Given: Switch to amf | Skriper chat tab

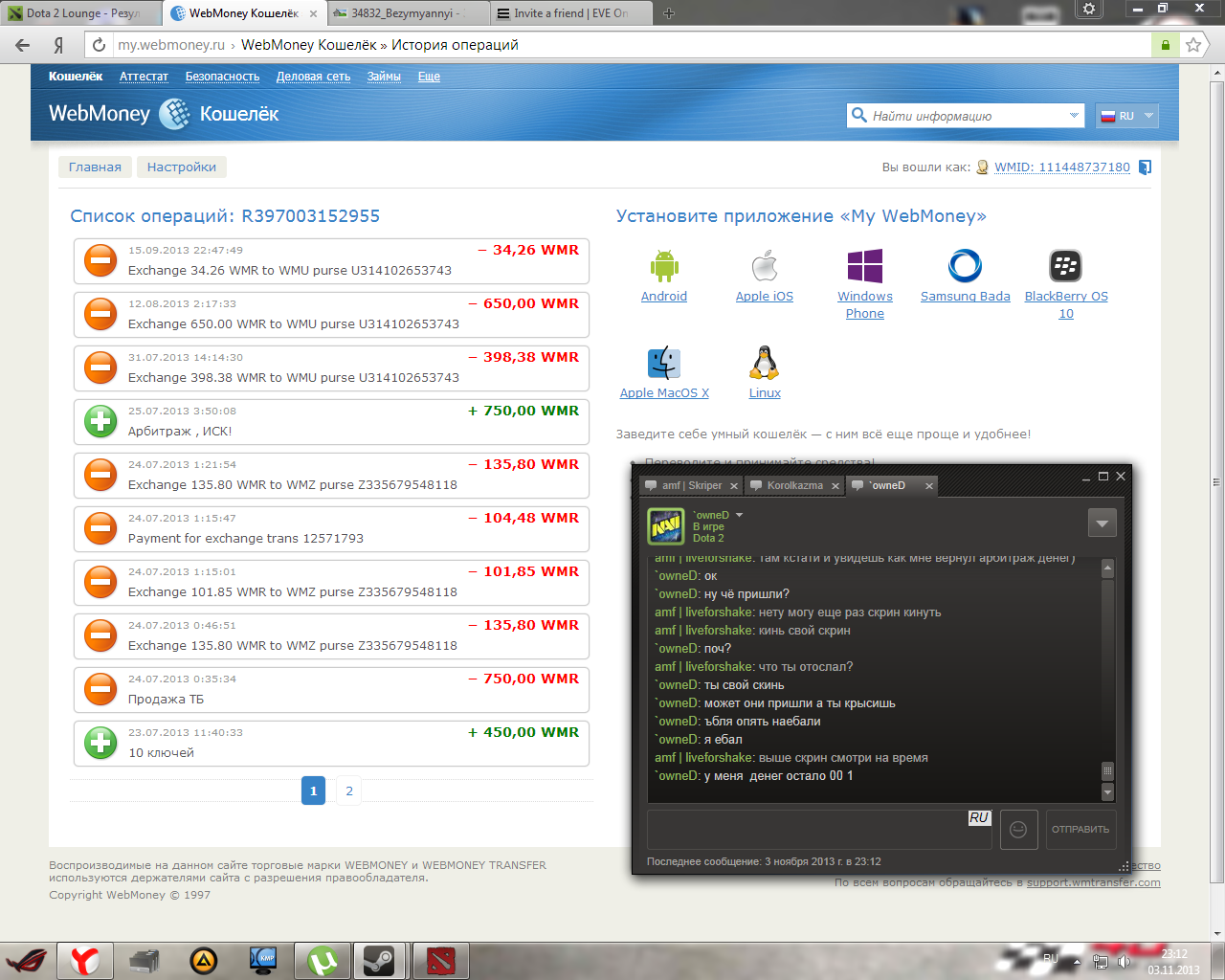Looking at the screenshot, I should point(691,485).
